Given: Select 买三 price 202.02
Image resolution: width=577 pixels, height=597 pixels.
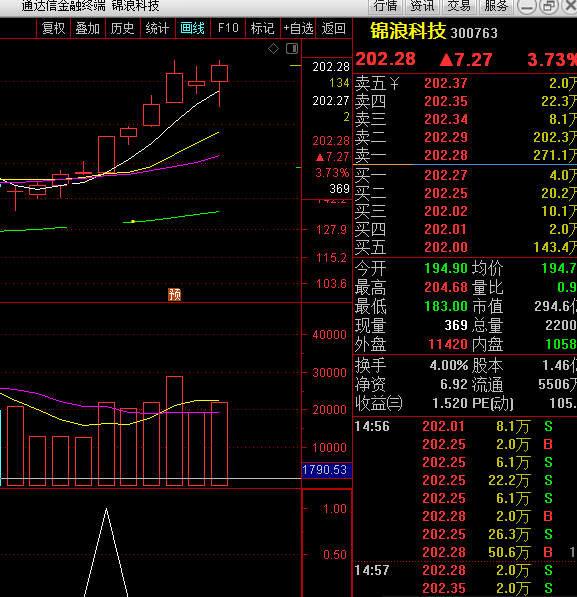Looking at the screenshot, I should pyautogui.click(x=446, y=211).
